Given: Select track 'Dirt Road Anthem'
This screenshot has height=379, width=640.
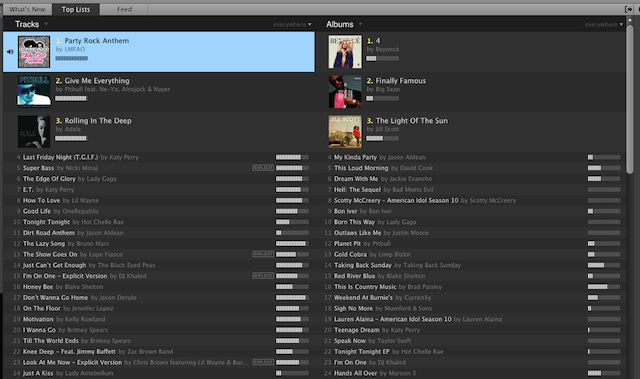Looking at the screenshot, I should [49, 233].
